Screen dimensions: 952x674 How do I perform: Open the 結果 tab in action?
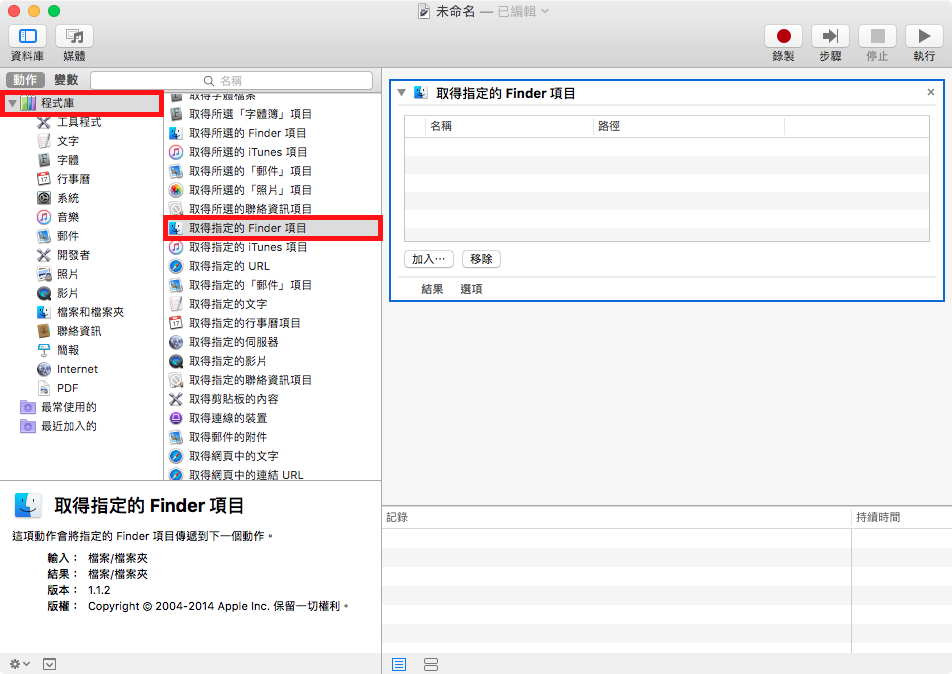432,289
